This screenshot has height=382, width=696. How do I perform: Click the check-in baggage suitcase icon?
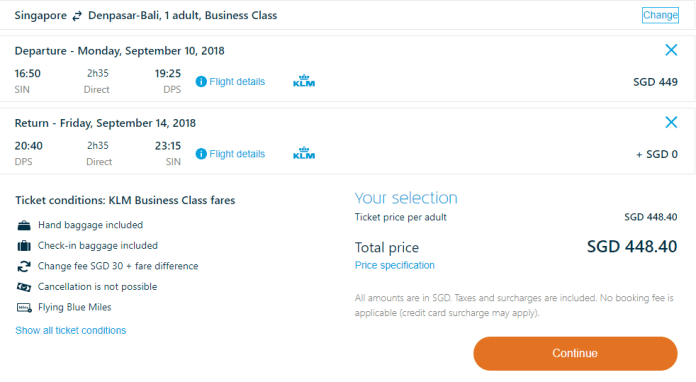point(24,246)
